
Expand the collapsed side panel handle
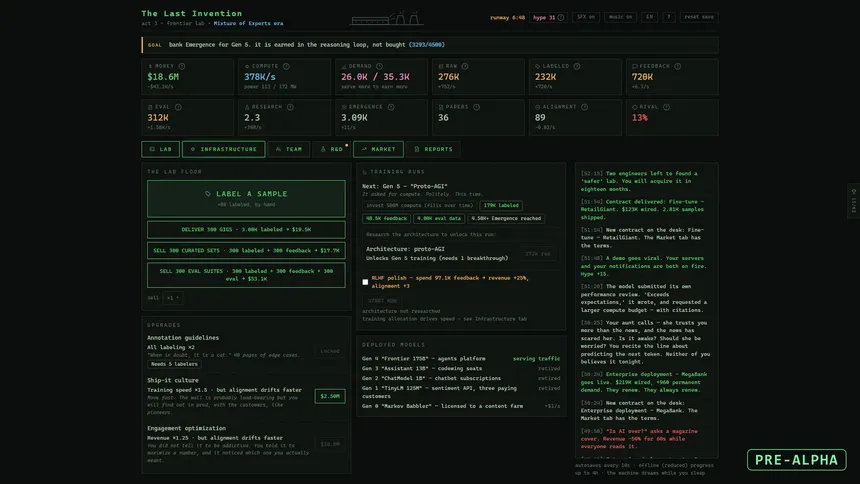click(853, 201)
